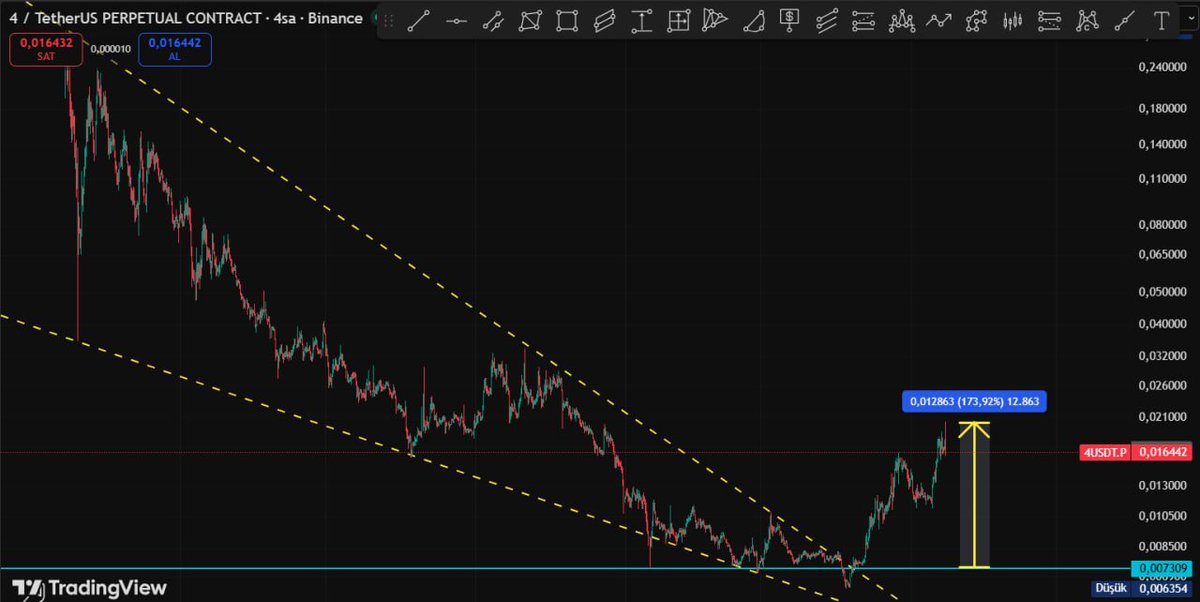Grab the dotted drag handle of drawing toolbar
Image resolution: width=1200 pixels, height=602 pixels.
389,20
